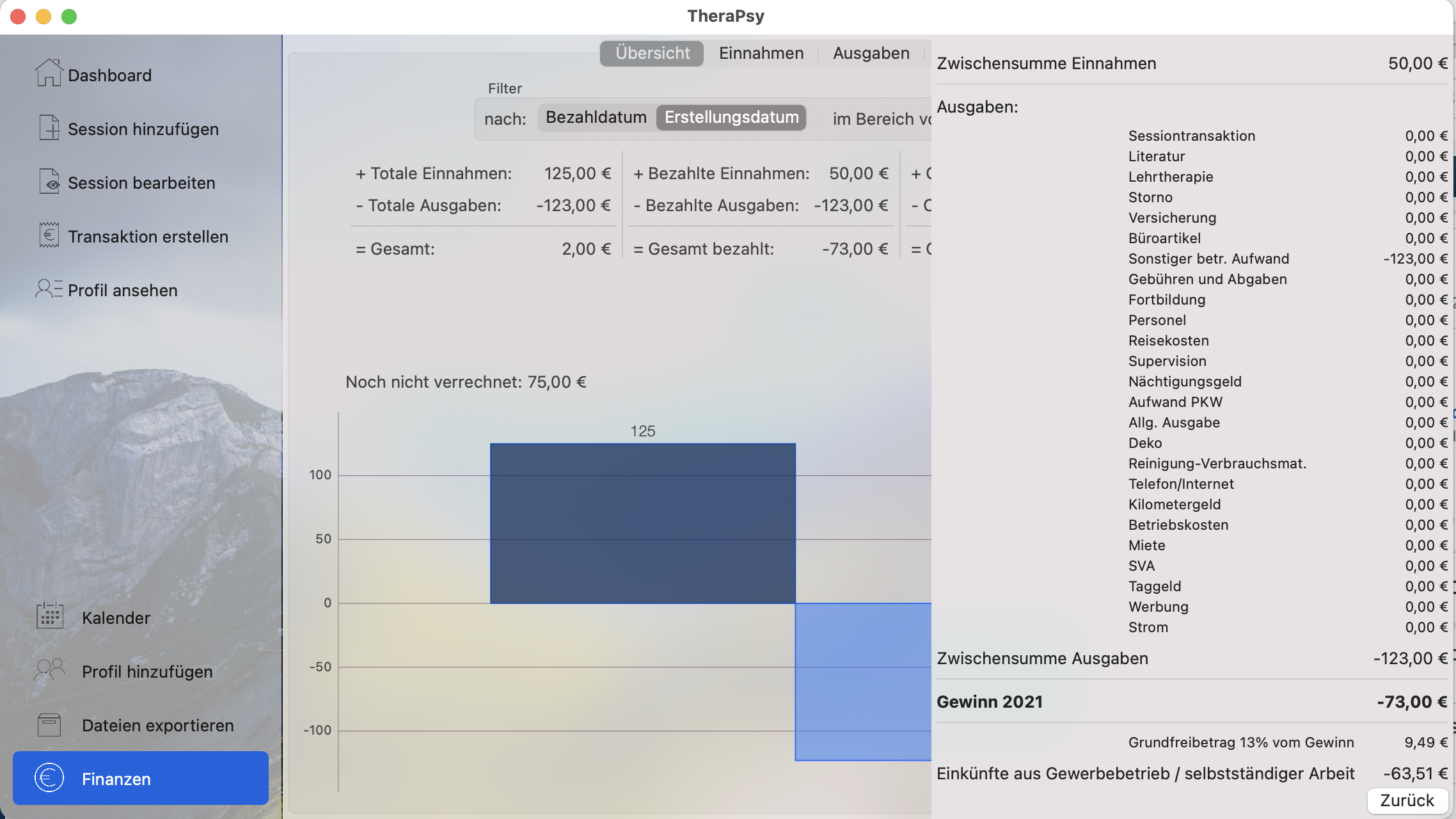Click the Session hinzufügen label
The image size is (1456, 819).
143,129
